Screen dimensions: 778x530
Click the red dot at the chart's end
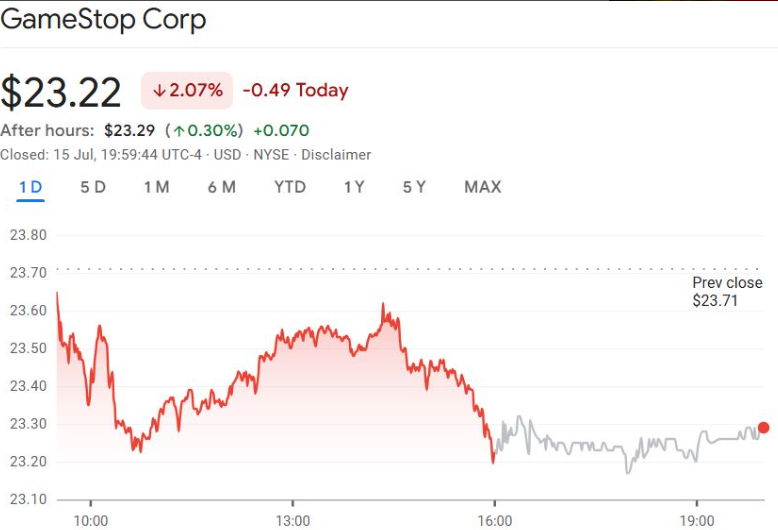(764, 428)
